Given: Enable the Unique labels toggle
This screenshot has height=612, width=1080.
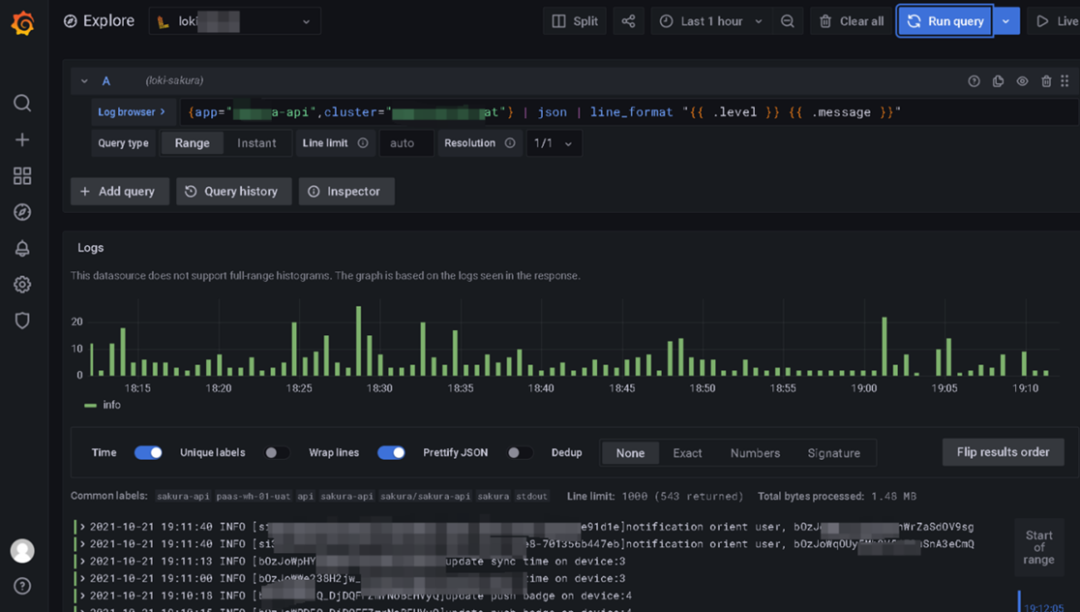Looking at the screenshot, I should (276, 453).
